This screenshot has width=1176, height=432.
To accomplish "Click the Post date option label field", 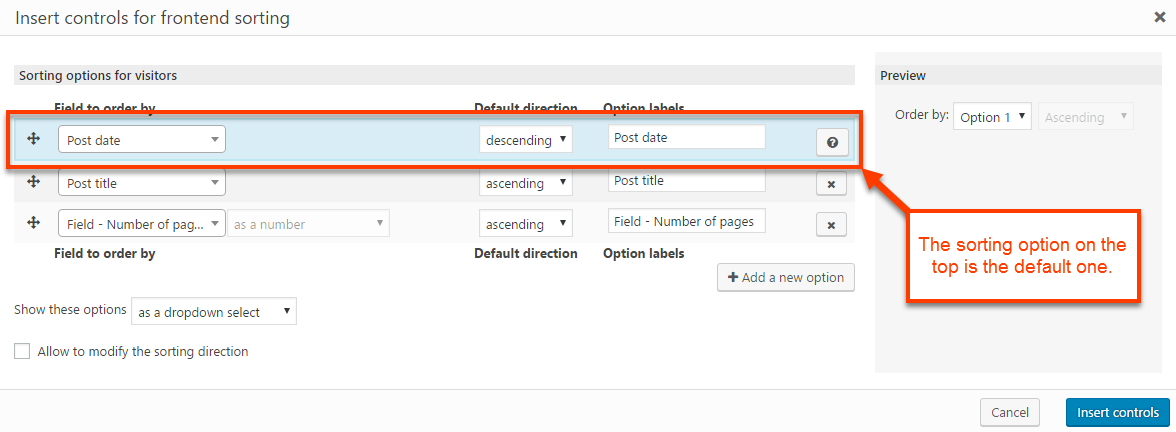I will pos(686,137).
